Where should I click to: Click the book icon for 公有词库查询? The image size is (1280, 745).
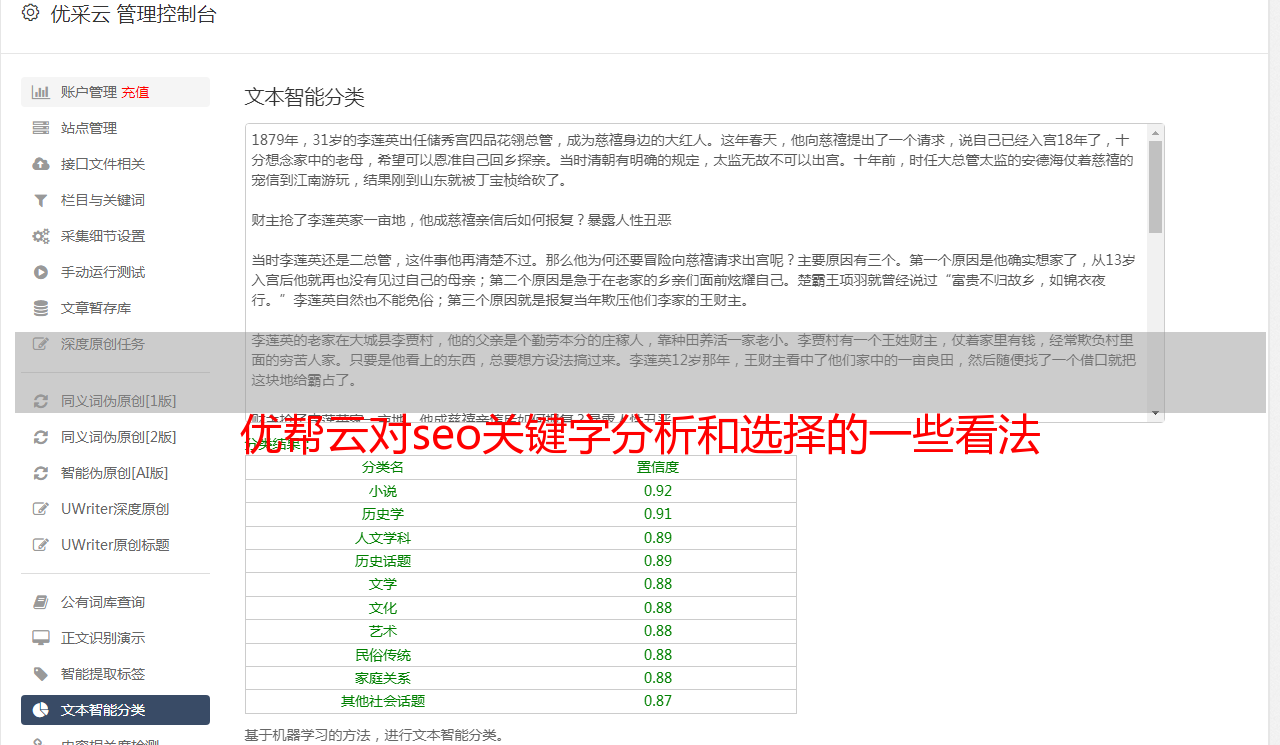click(41, 602)
